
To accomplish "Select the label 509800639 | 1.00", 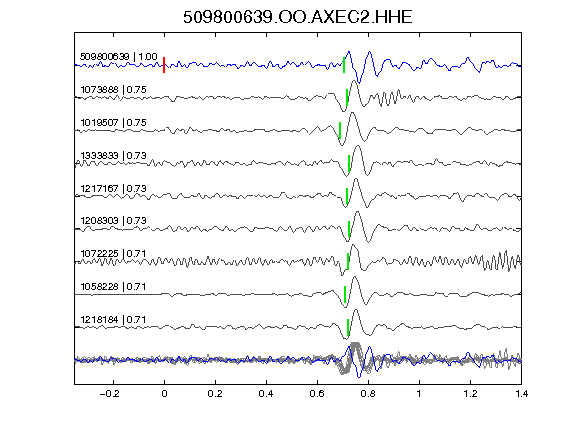I will point(119,57).
